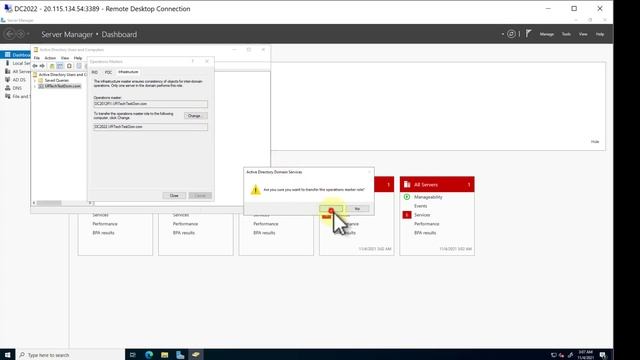Click the right arrow of the tree horizontal scrollbar
The image size is (640, 360).
(90, 203)
